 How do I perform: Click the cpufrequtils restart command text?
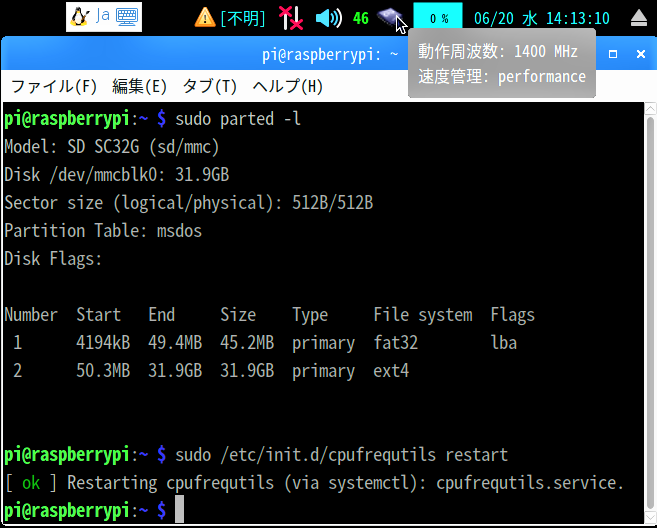tap(341, 455)
